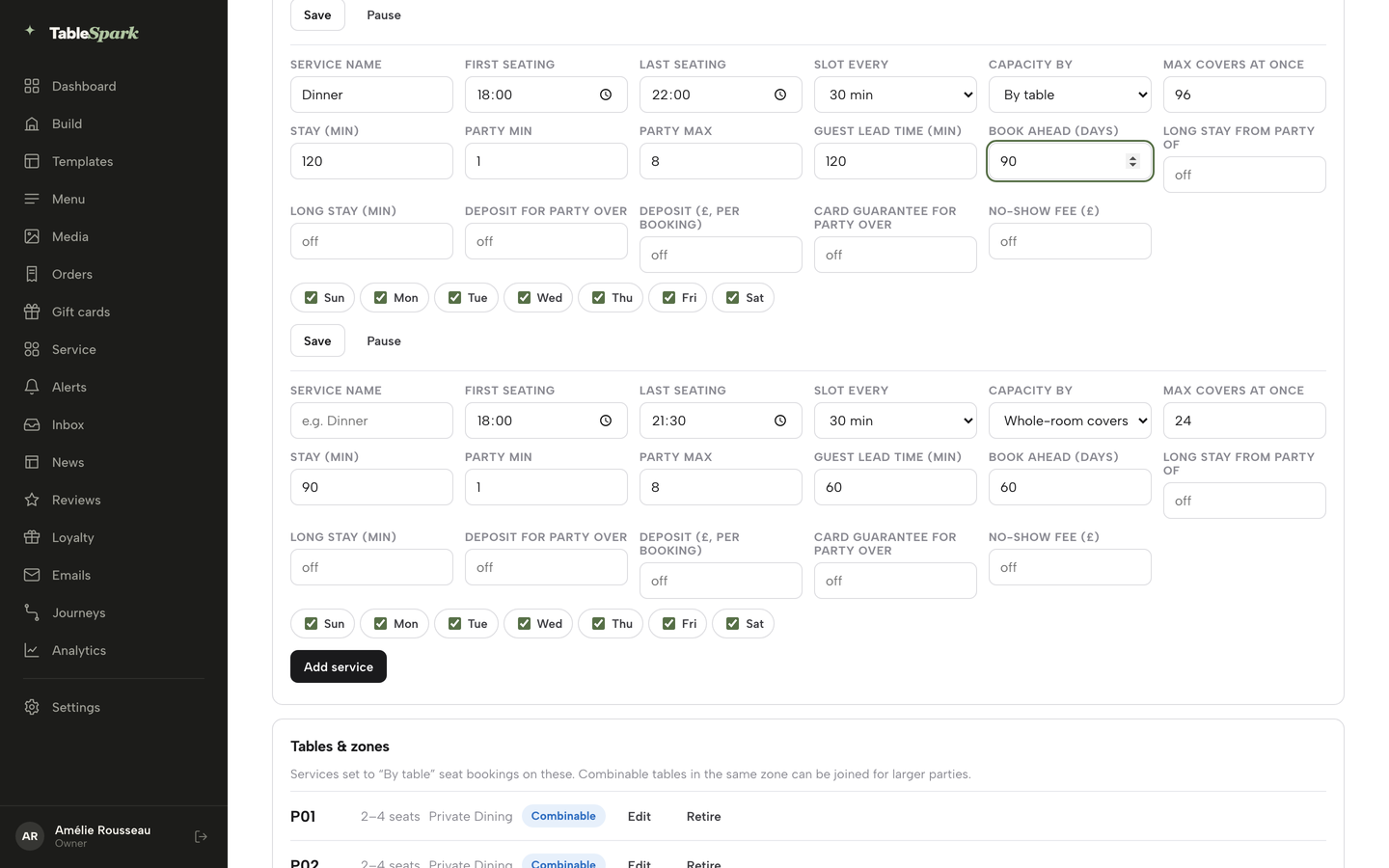Focus empty Service name field e.g. Dinner
The image size is (1389, 868).
pyautogui.click(x=371, y=420)
